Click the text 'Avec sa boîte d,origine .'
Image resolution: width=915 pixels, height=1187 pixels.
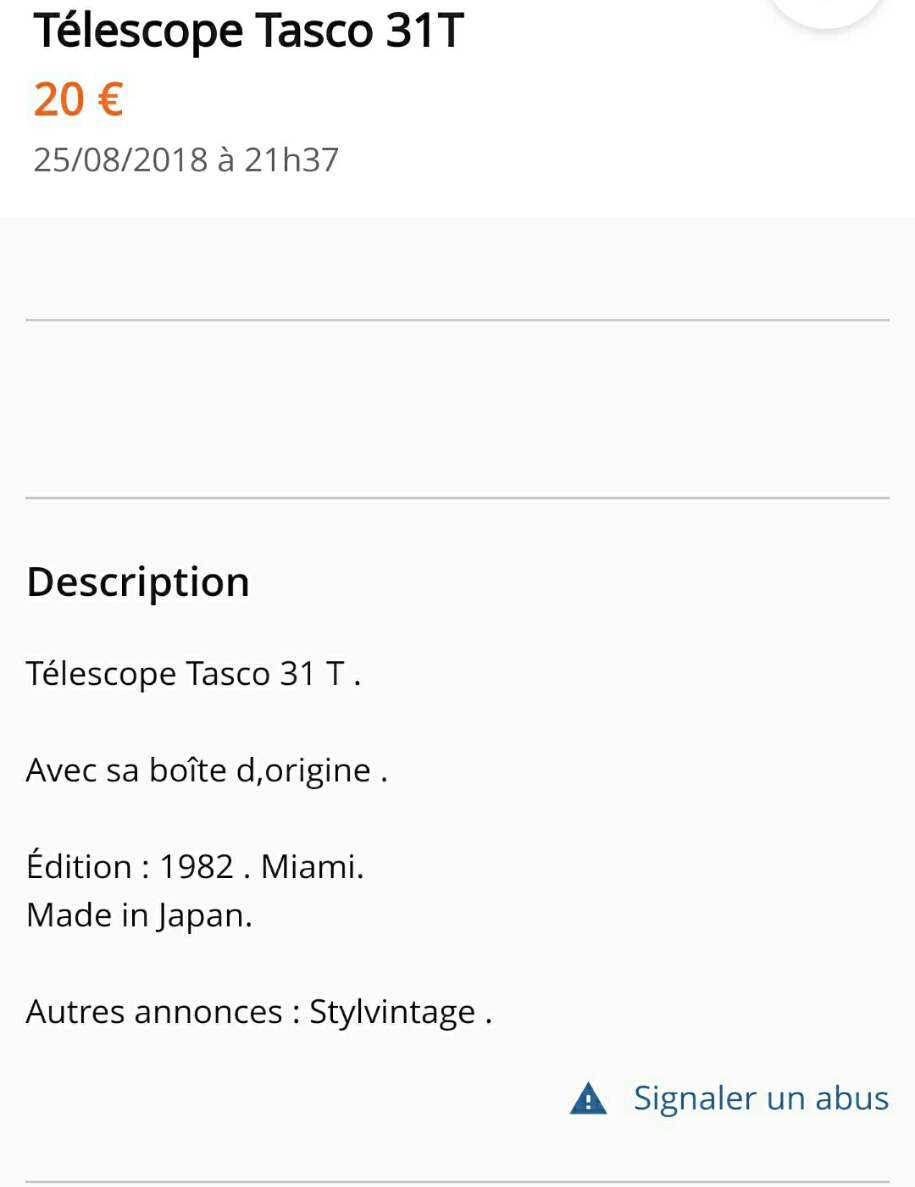[x=206, y=771]
